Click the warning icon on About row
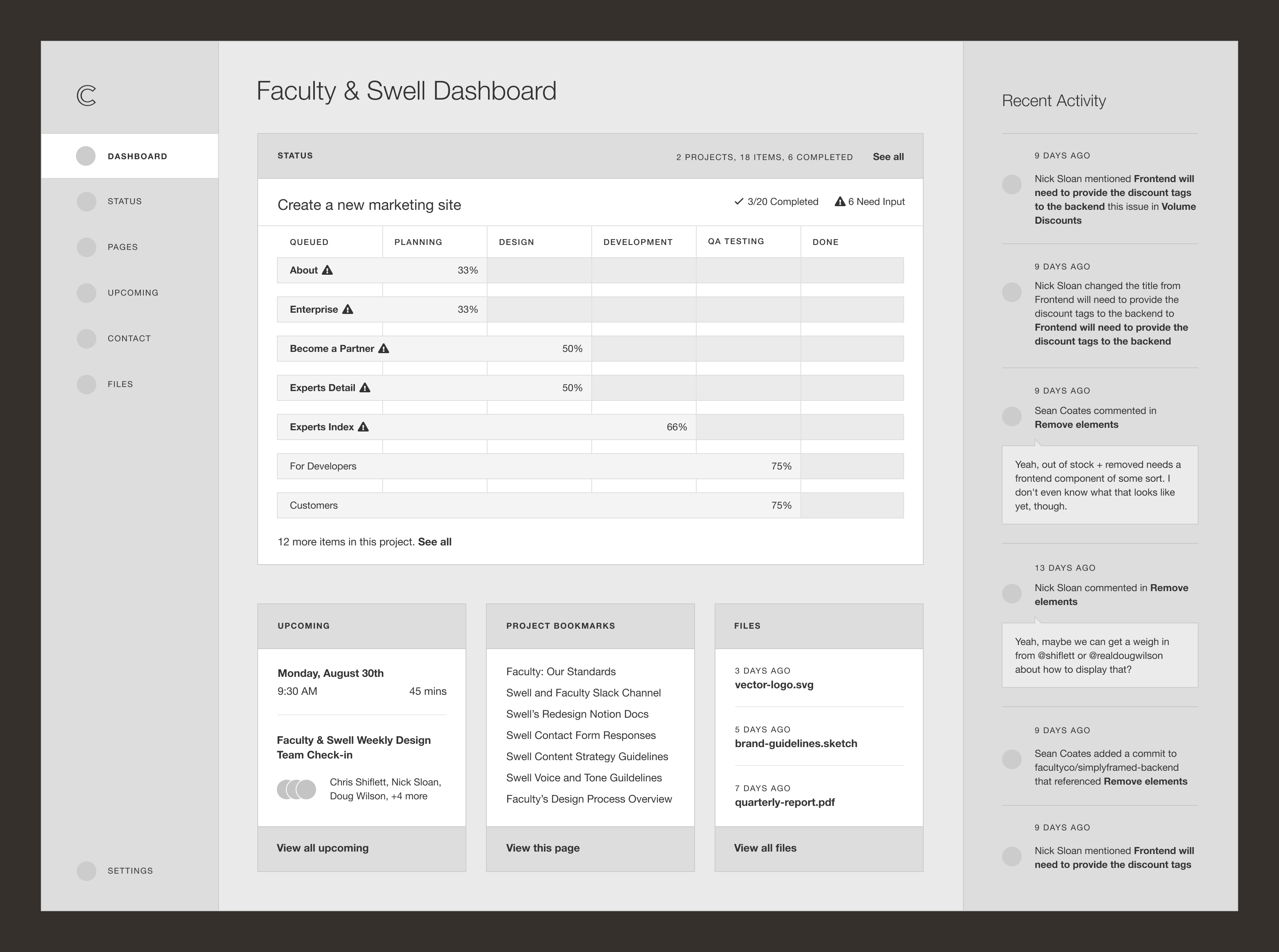This screenshot has width=1279, height=952. 328,270
